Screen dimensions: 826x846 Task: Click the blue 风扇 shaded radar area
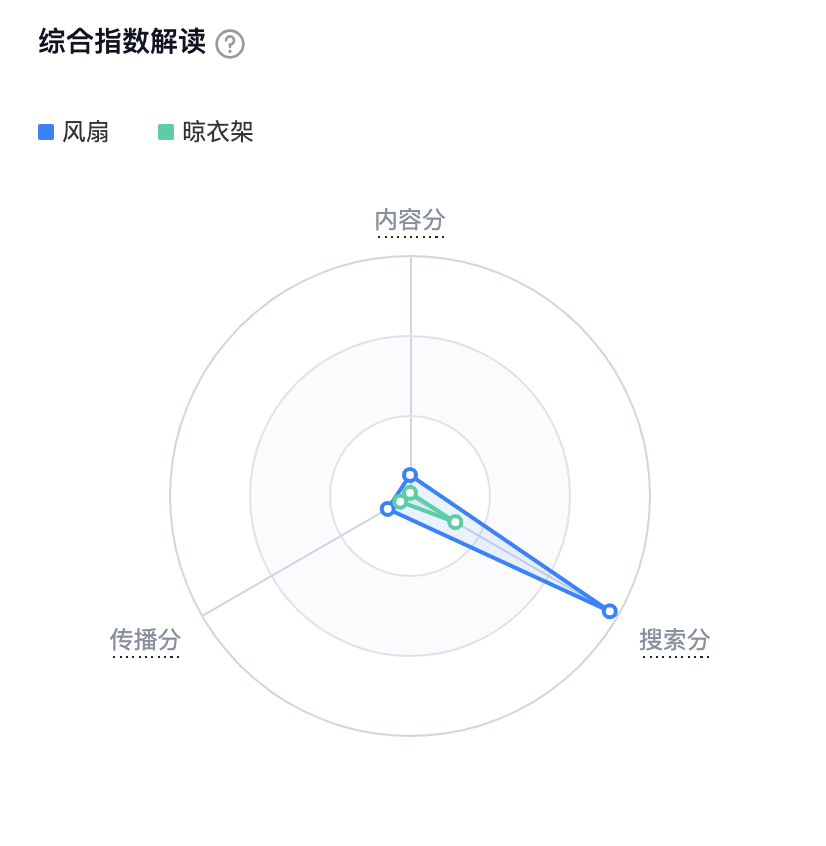[520, 562]
